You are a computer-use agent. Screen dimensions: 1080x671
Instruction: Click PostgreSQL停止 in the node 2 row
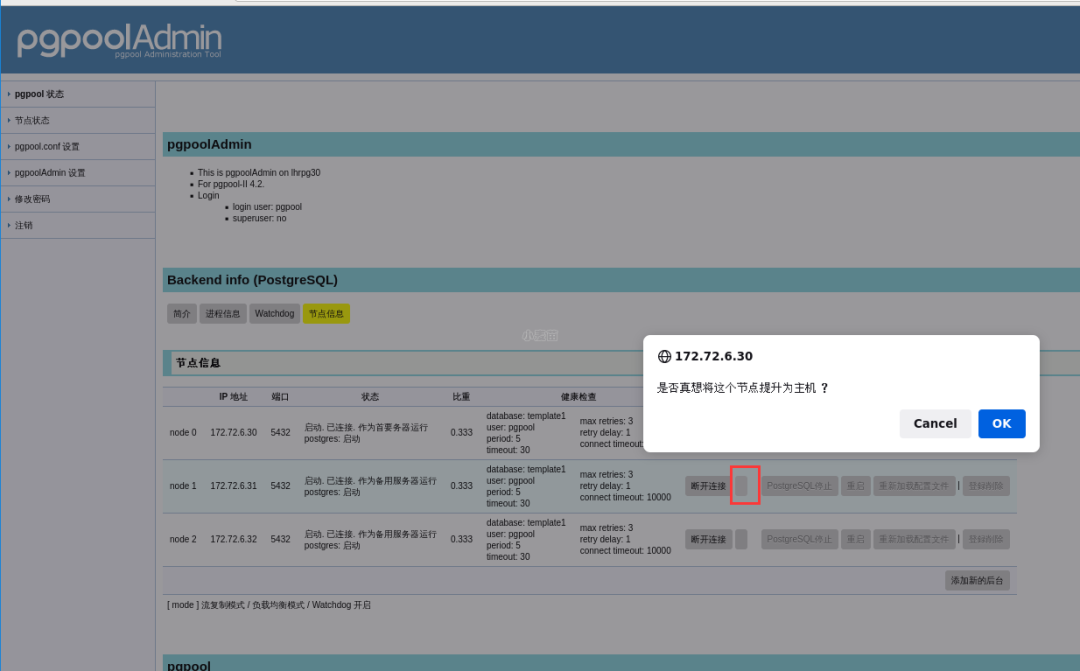[799, 539]
